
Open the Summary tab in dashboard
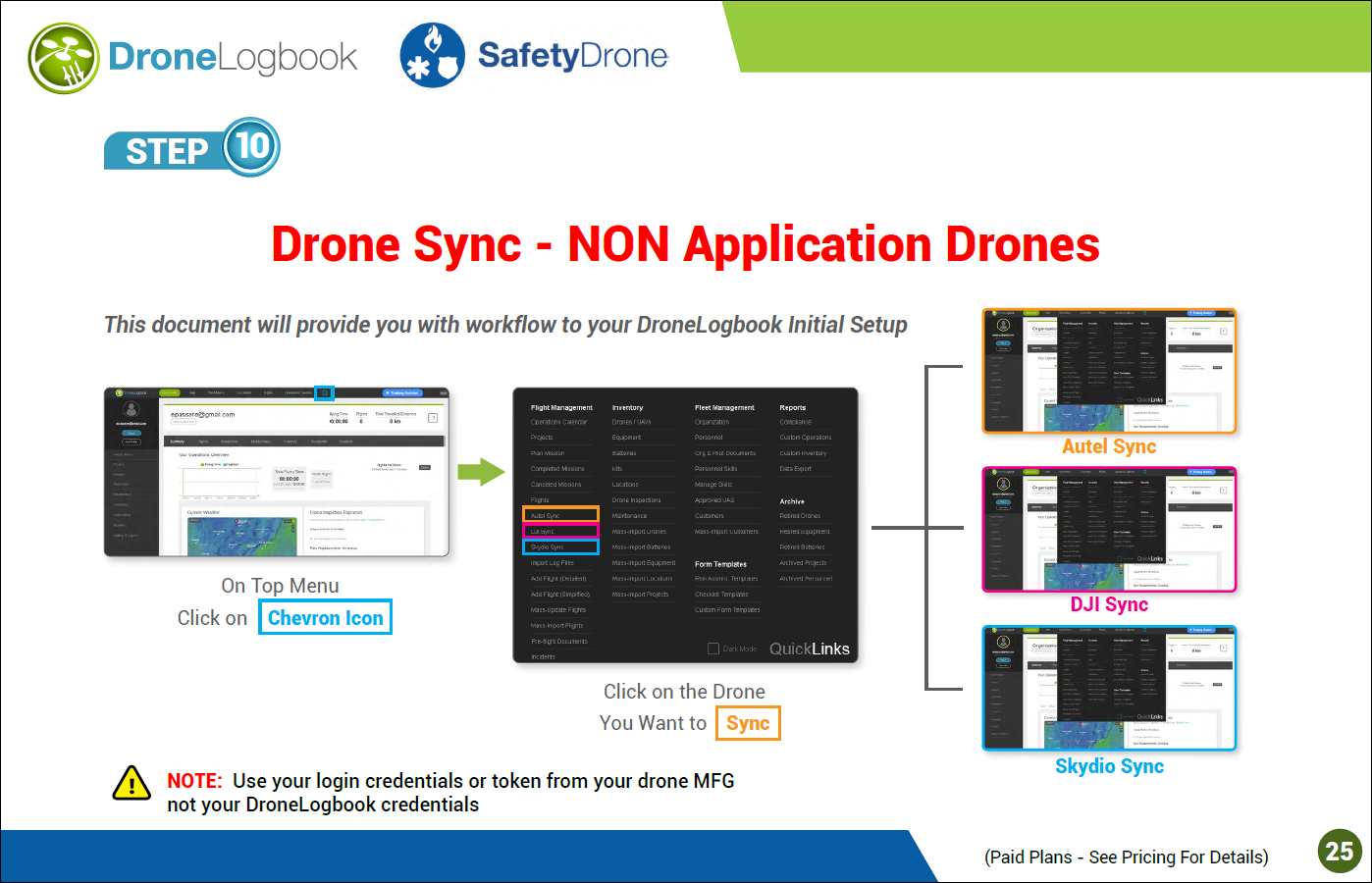(178, 441)
